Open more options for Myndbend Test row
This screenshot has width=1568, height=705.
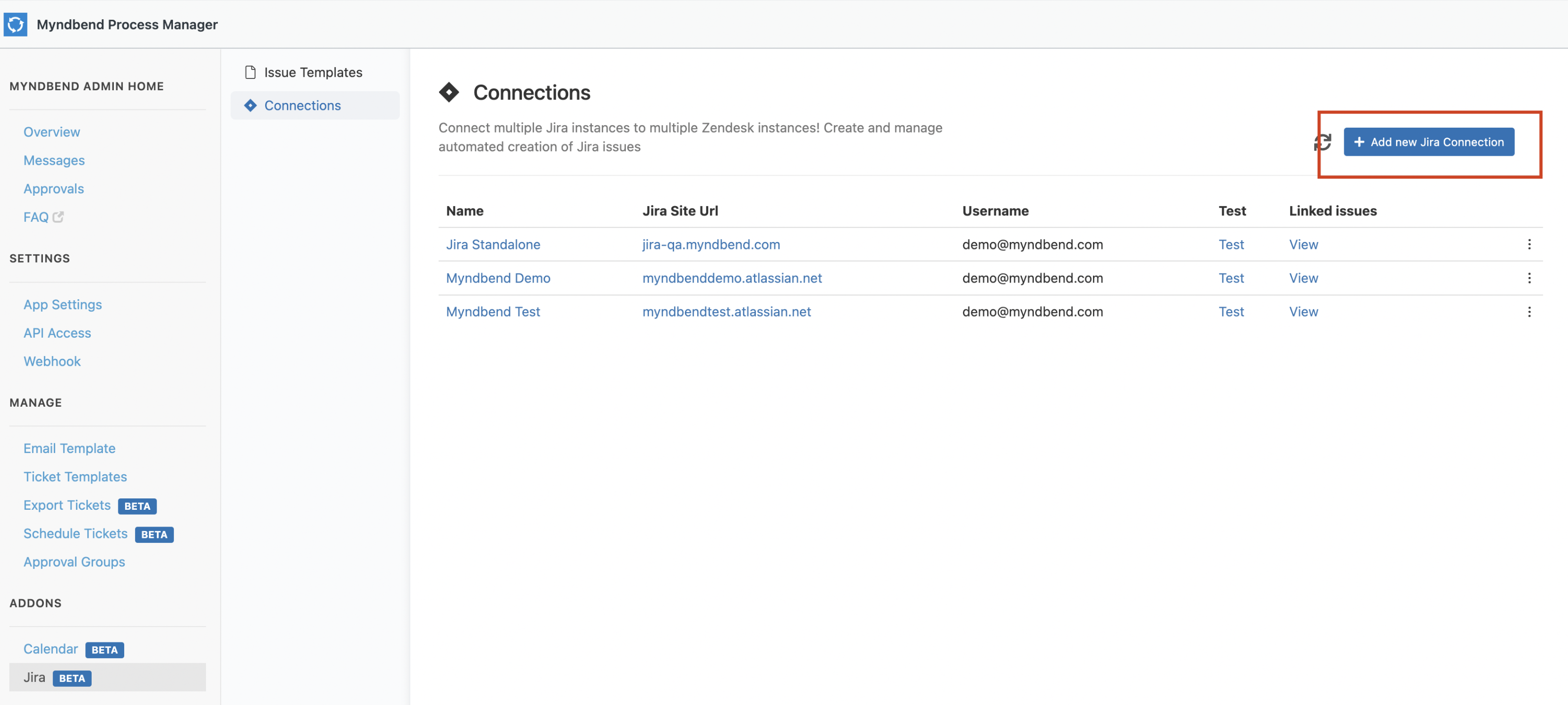[x=1529, y=312]
